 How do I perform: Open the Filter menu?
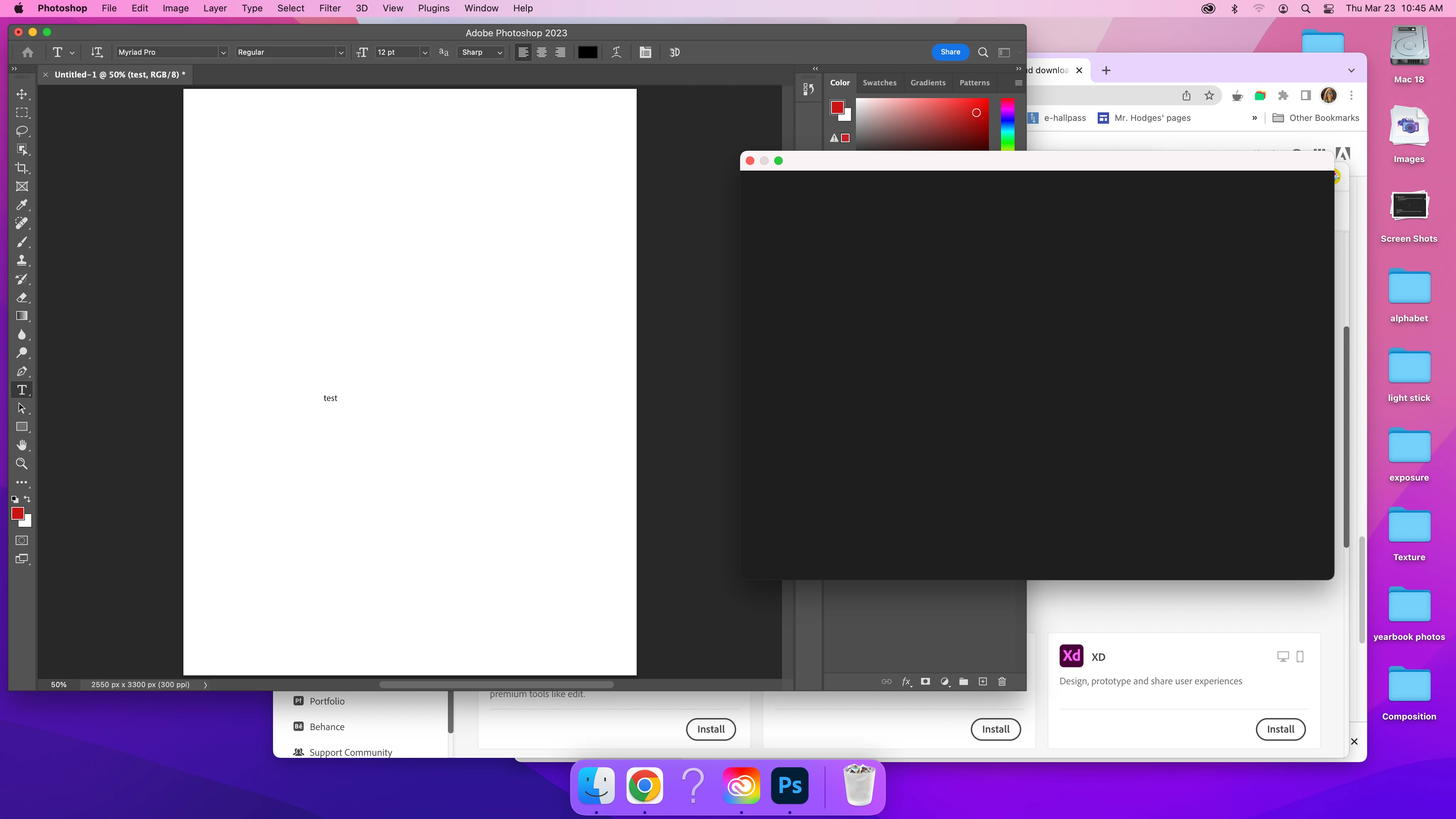pyautogui.click(x=330, y=8)
